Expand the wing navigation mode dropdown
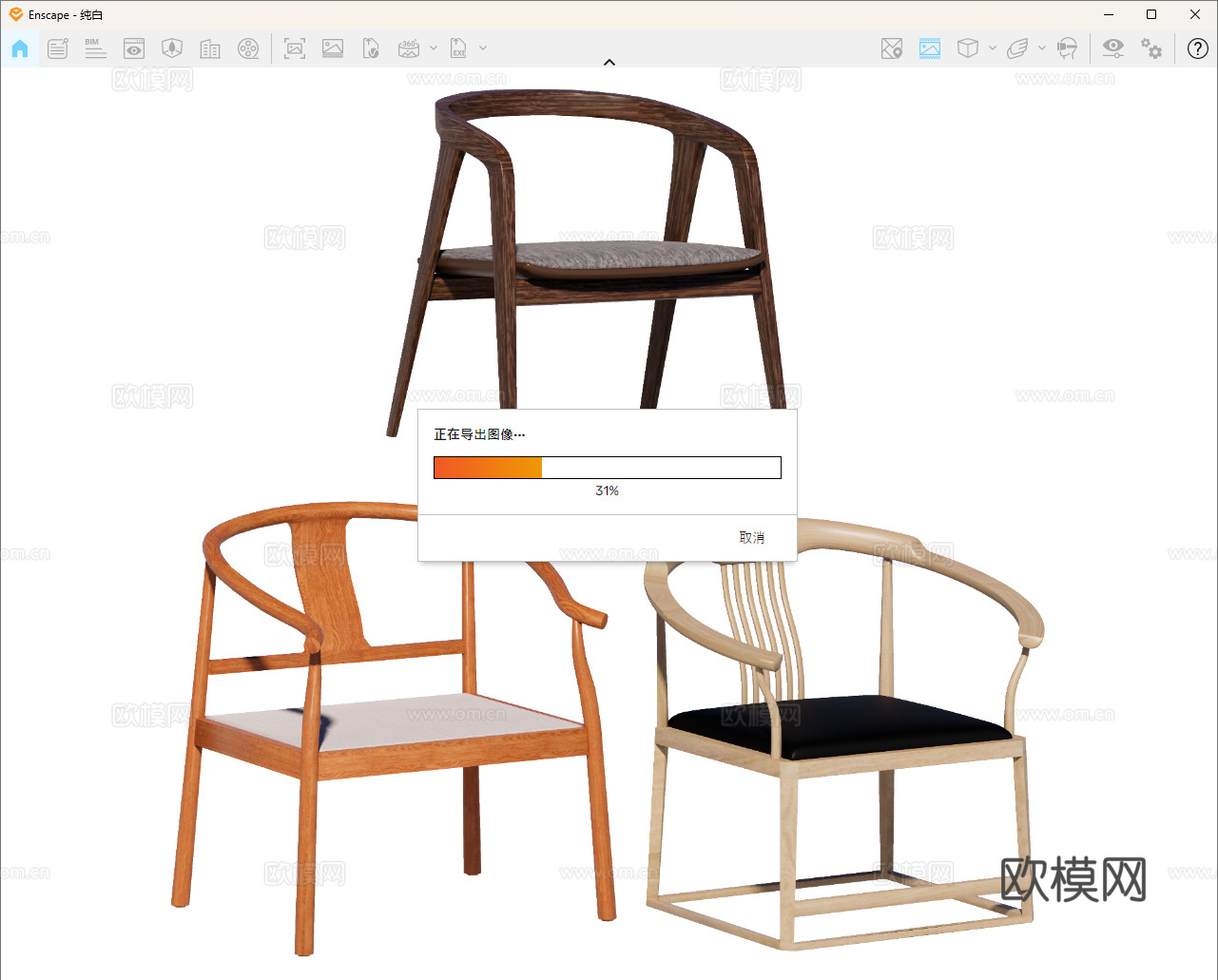Screen dimensions: 1218x980 1042,48
